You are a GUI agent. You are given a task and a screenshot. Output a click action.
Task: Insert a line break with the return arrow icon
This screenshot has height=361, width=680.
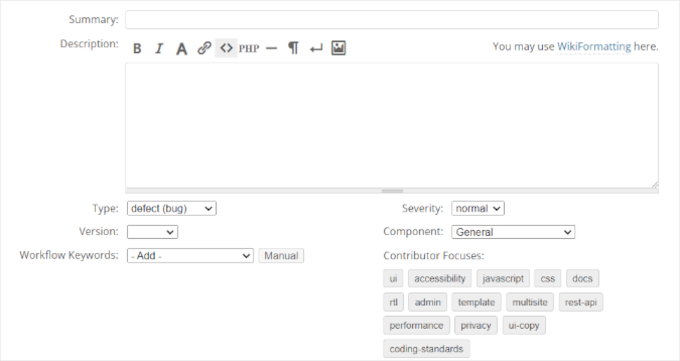(x=316, y=48)
